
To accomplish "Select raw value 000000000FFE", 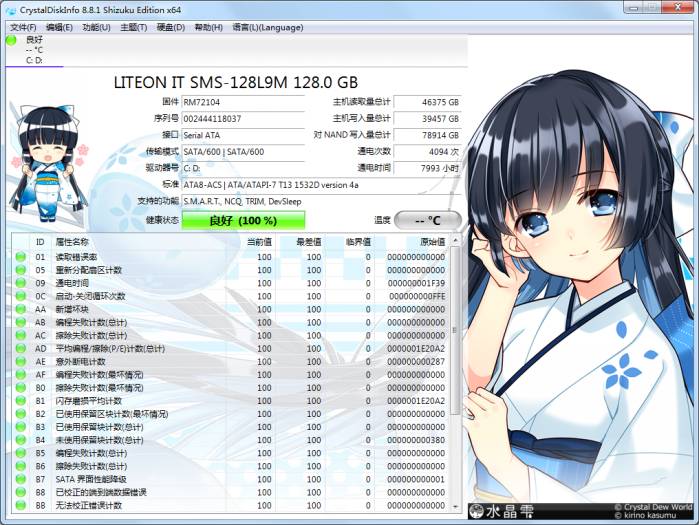I will 417,296.
